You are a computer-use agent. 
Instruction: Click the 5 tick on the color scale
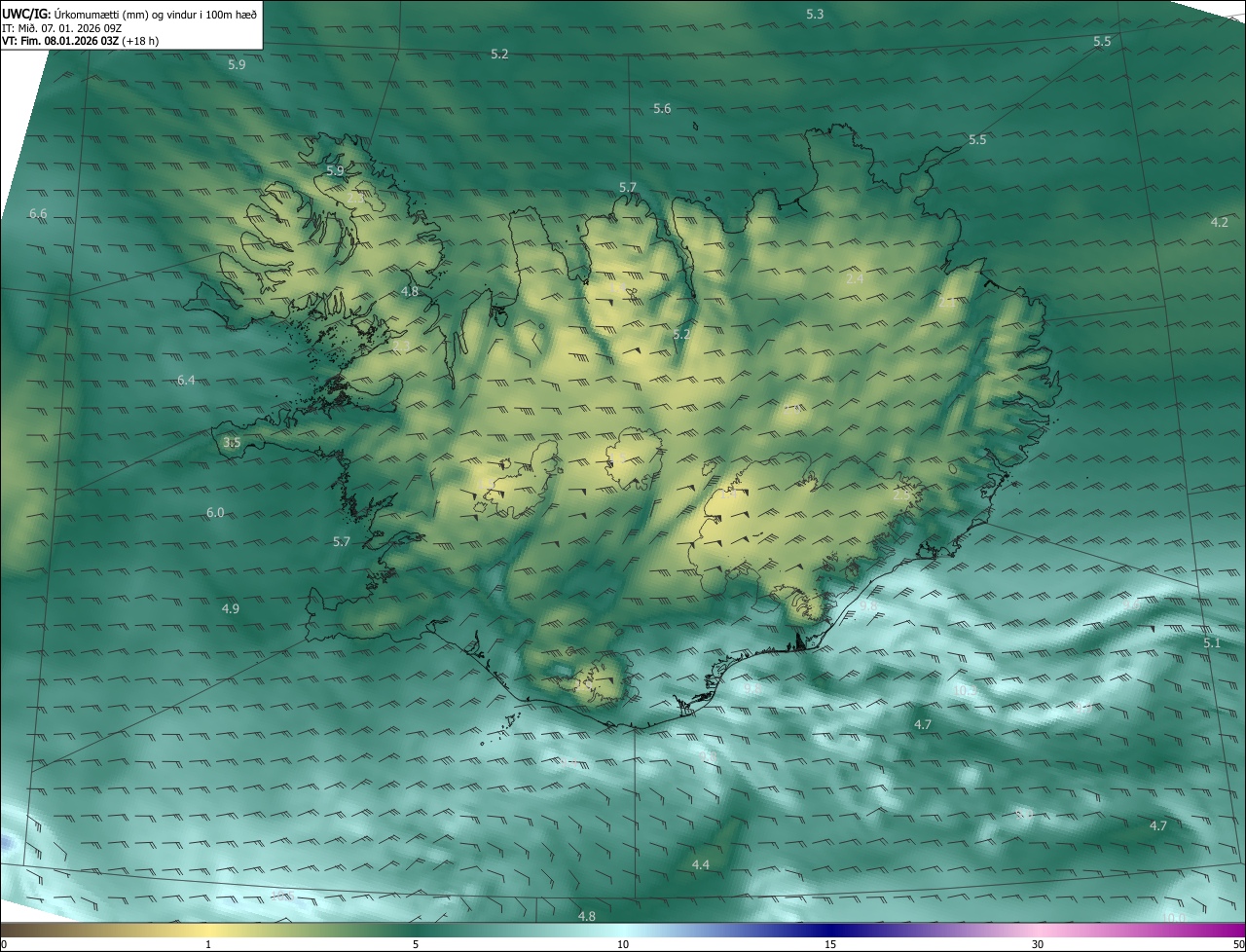click(x=416, y=945)
